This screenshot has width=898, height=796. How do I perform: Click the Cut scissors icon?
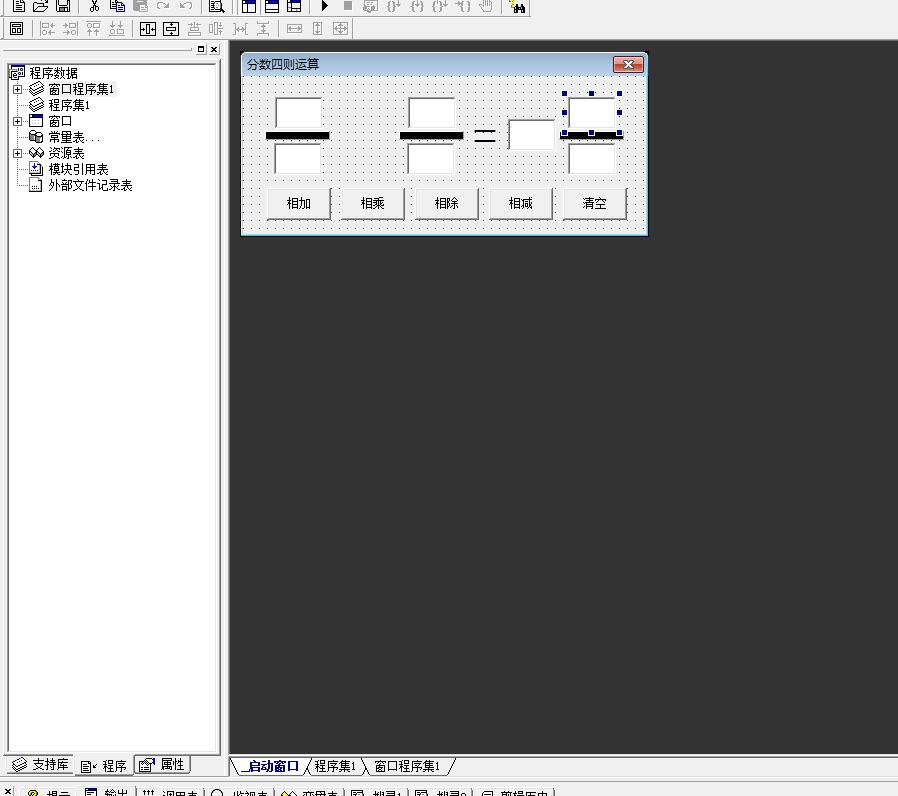click(x=94, y=6)
